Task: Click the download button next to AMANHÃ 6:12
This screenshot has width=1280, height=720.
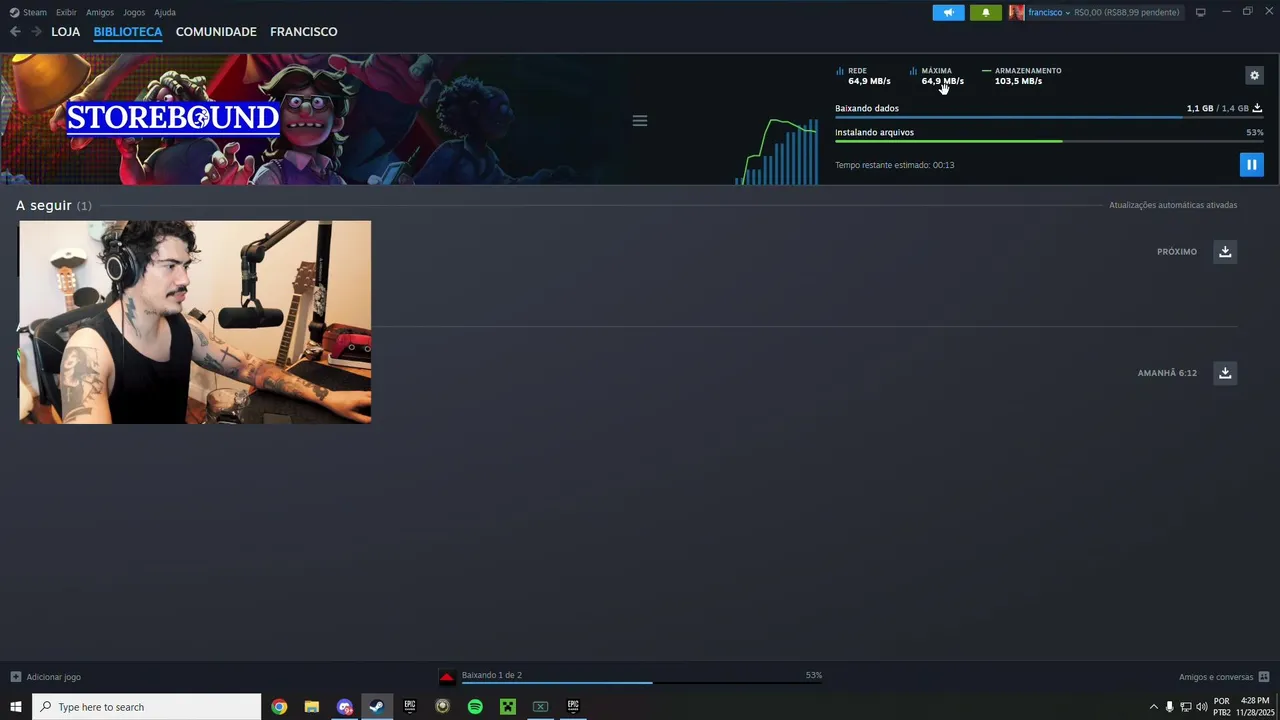Action: point(1225,373)
